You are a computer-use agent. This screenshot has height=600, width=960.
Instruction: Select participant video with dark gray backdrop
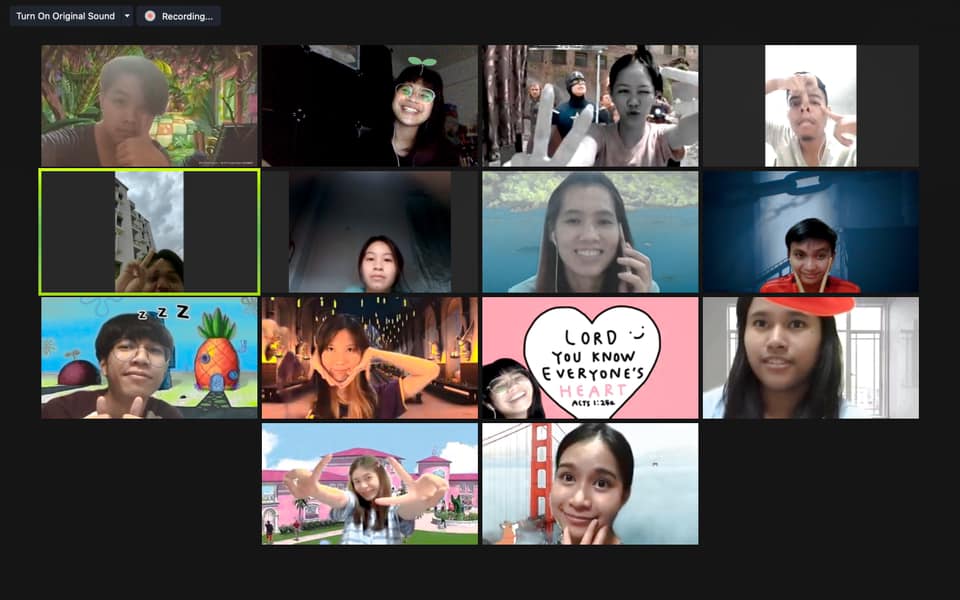[x=370, y=232]
